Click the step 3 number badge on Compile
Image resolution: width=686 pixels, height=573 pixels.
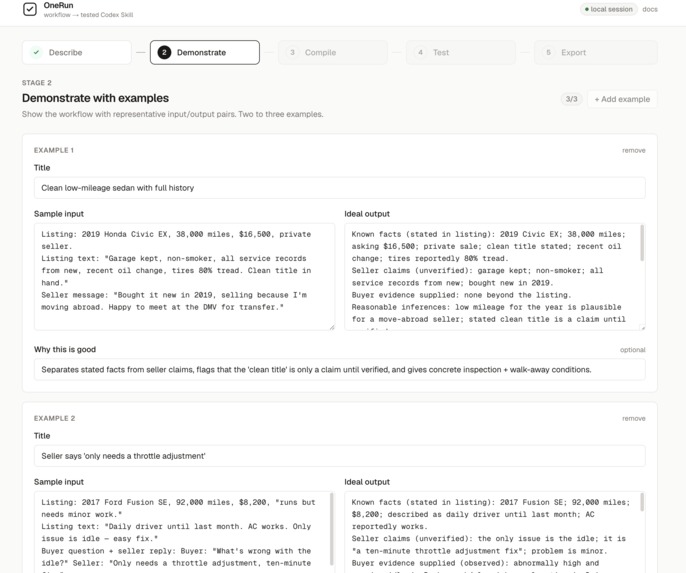(x=292, y=52)
